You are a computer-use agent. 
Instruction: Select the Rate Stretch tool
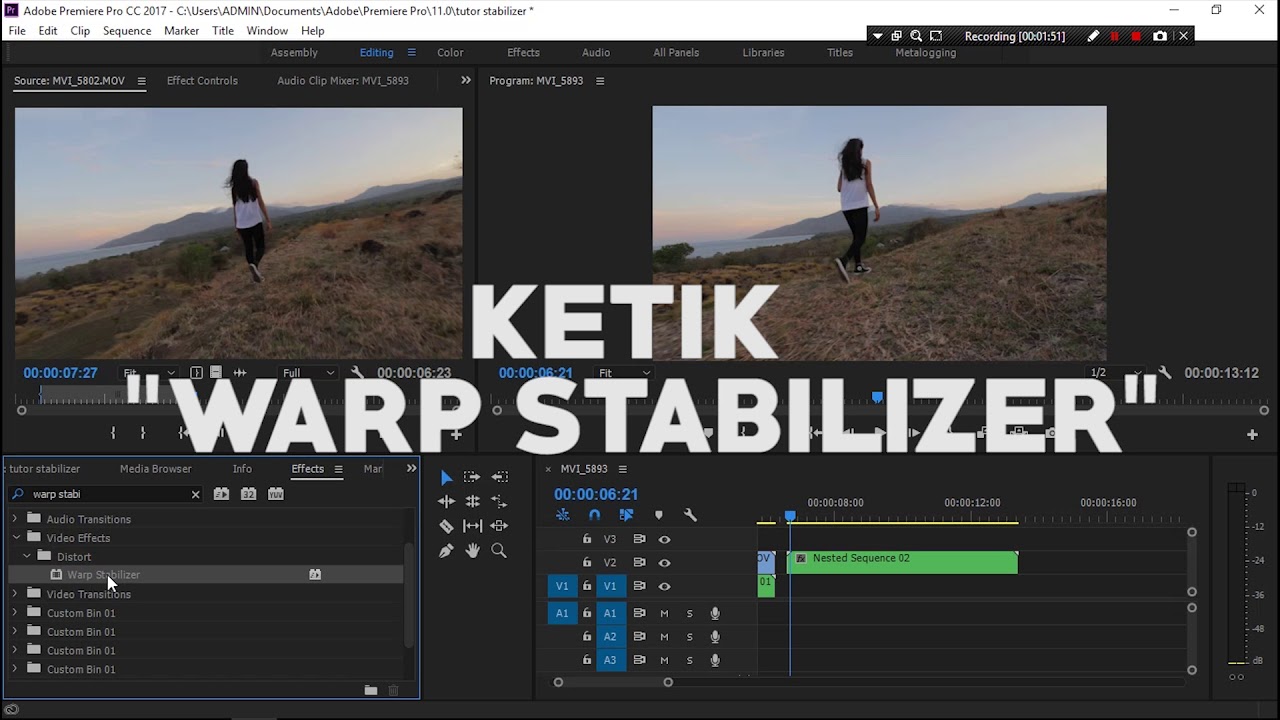pos(499,501)
